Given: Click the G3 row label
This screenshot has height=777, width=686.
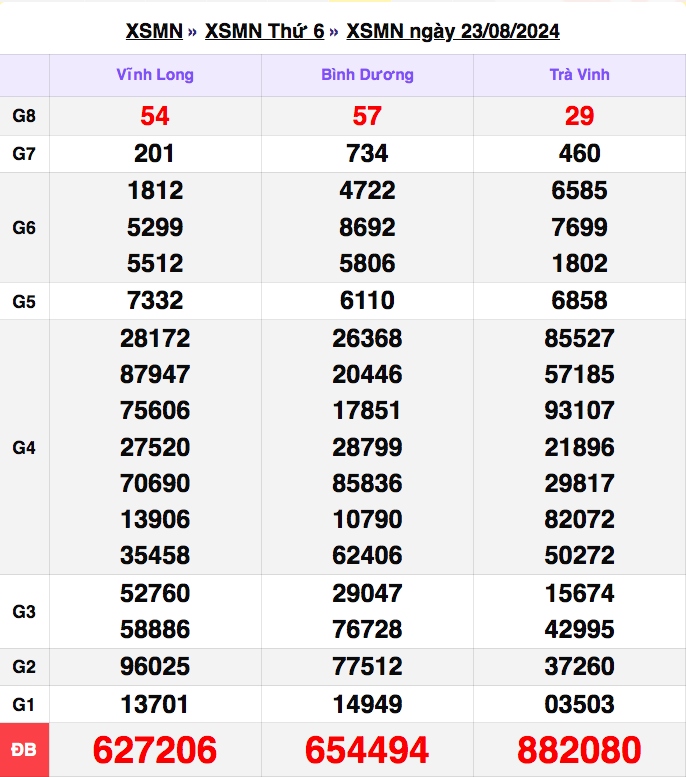Looking at the screenshot, I should 24,611.
